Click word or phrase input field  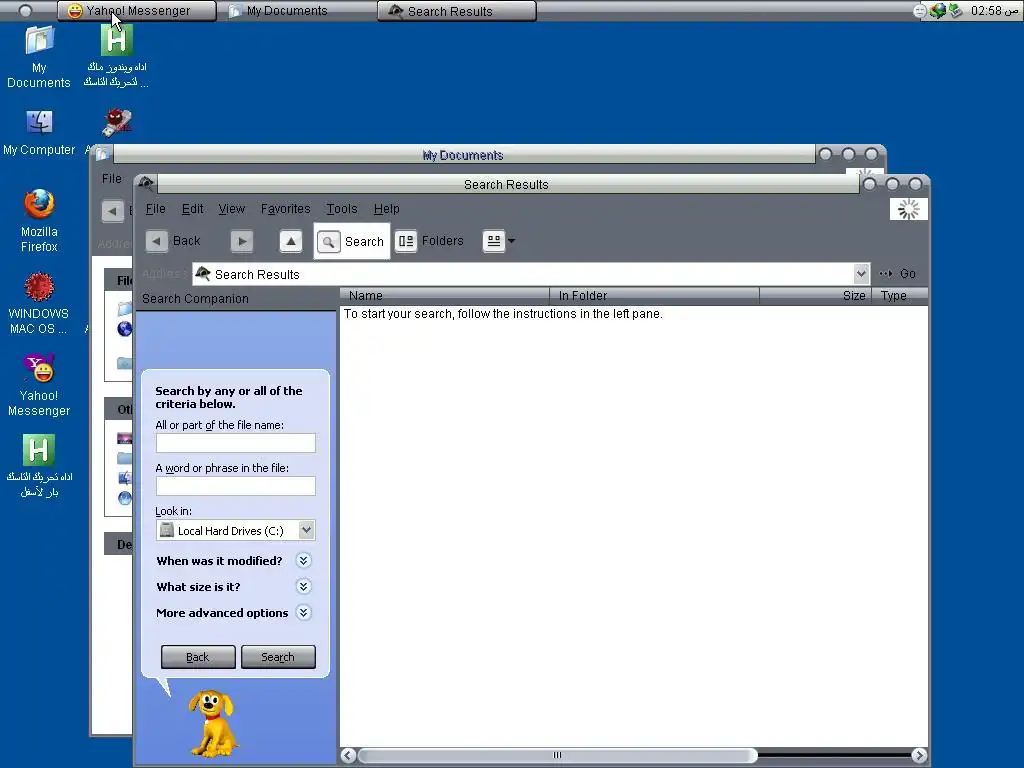click(236, 486)
